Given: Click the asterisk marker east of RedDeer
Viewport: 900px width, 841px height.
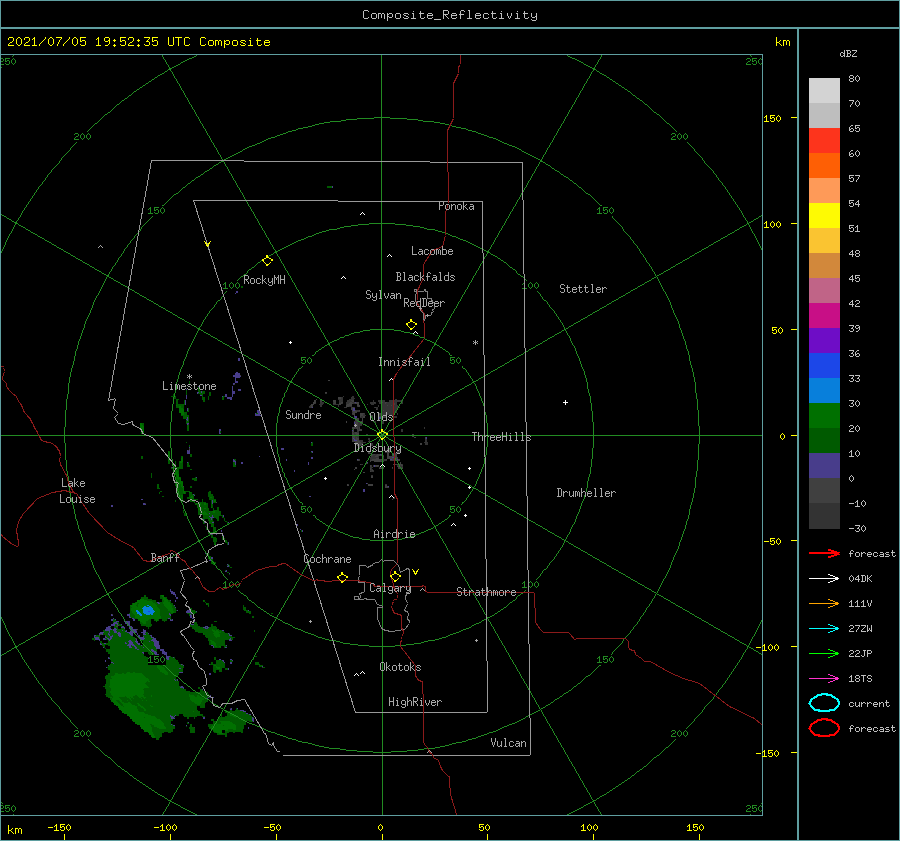Looking at the screenshot, I should click(x=475, y=343).
